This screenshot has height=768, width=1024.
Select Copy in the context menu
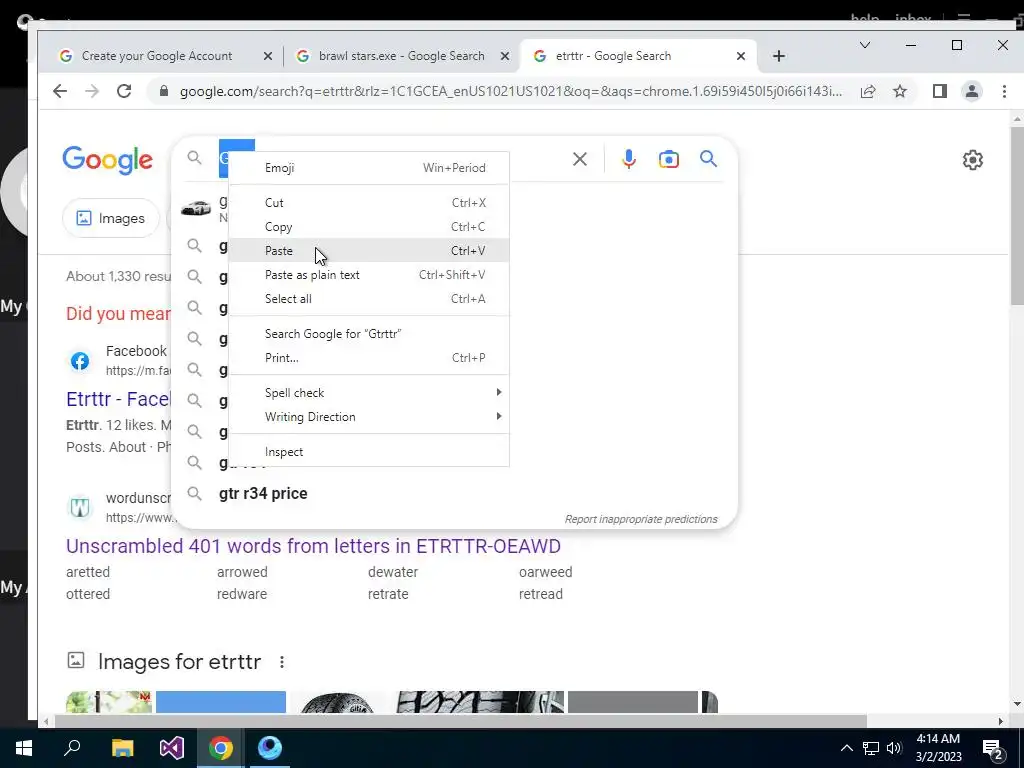369,227
